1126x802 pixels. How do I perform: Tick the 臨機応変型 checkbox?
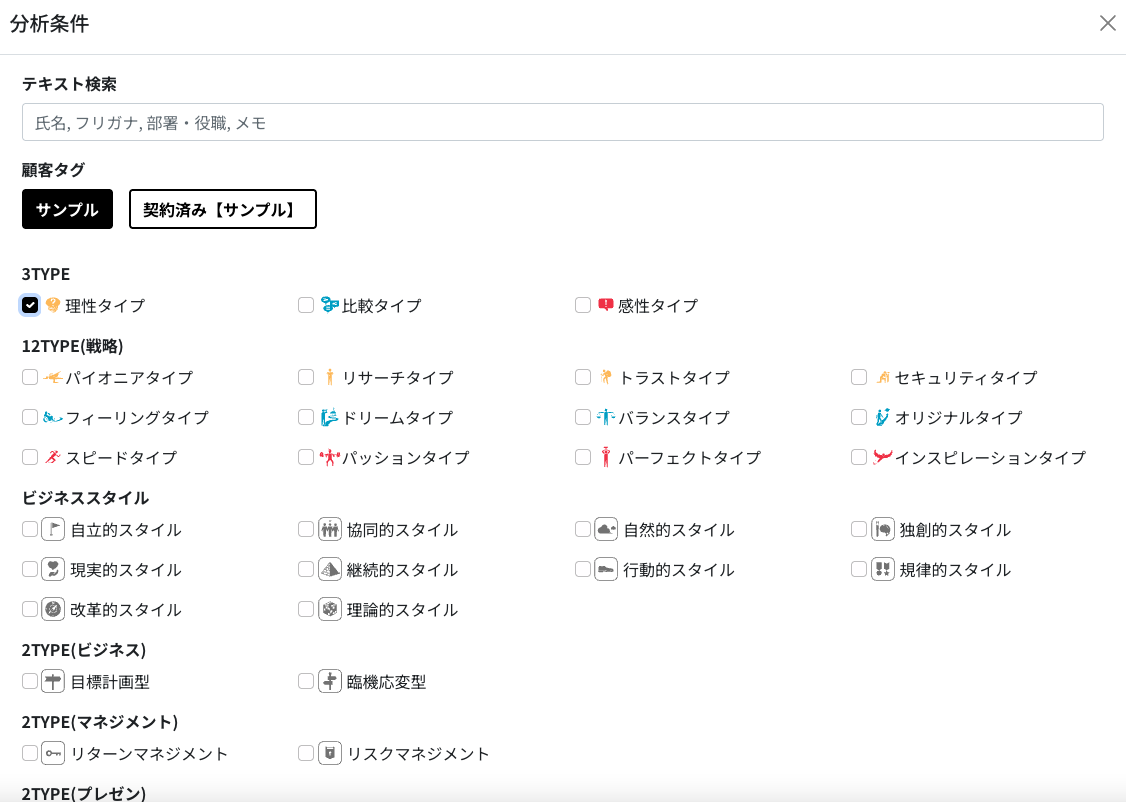306,681
